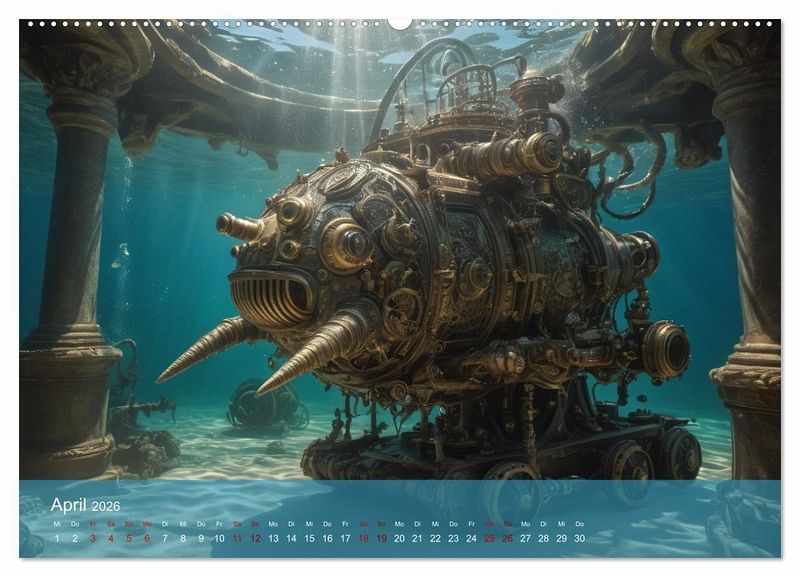Pick the red date 26
This screenshot has width=800, height=577.
[x=507, y=538]
